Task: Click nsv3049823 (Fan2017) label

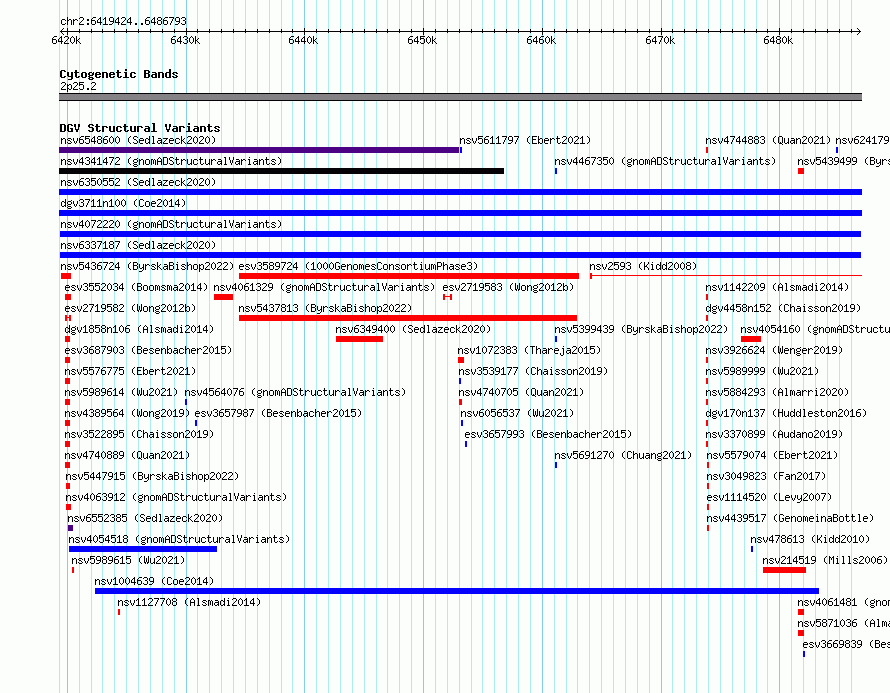Action: click(x=766, y=476)
